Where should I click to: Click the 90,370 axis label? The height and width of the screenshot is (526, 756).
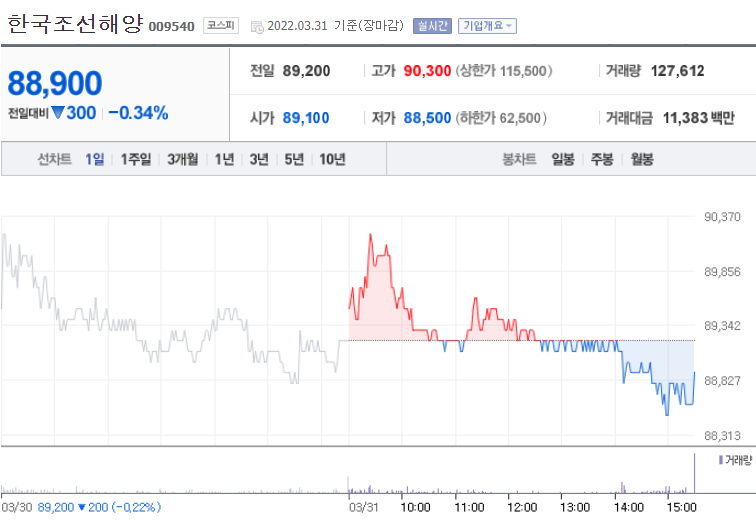click(x=722, y=217)
